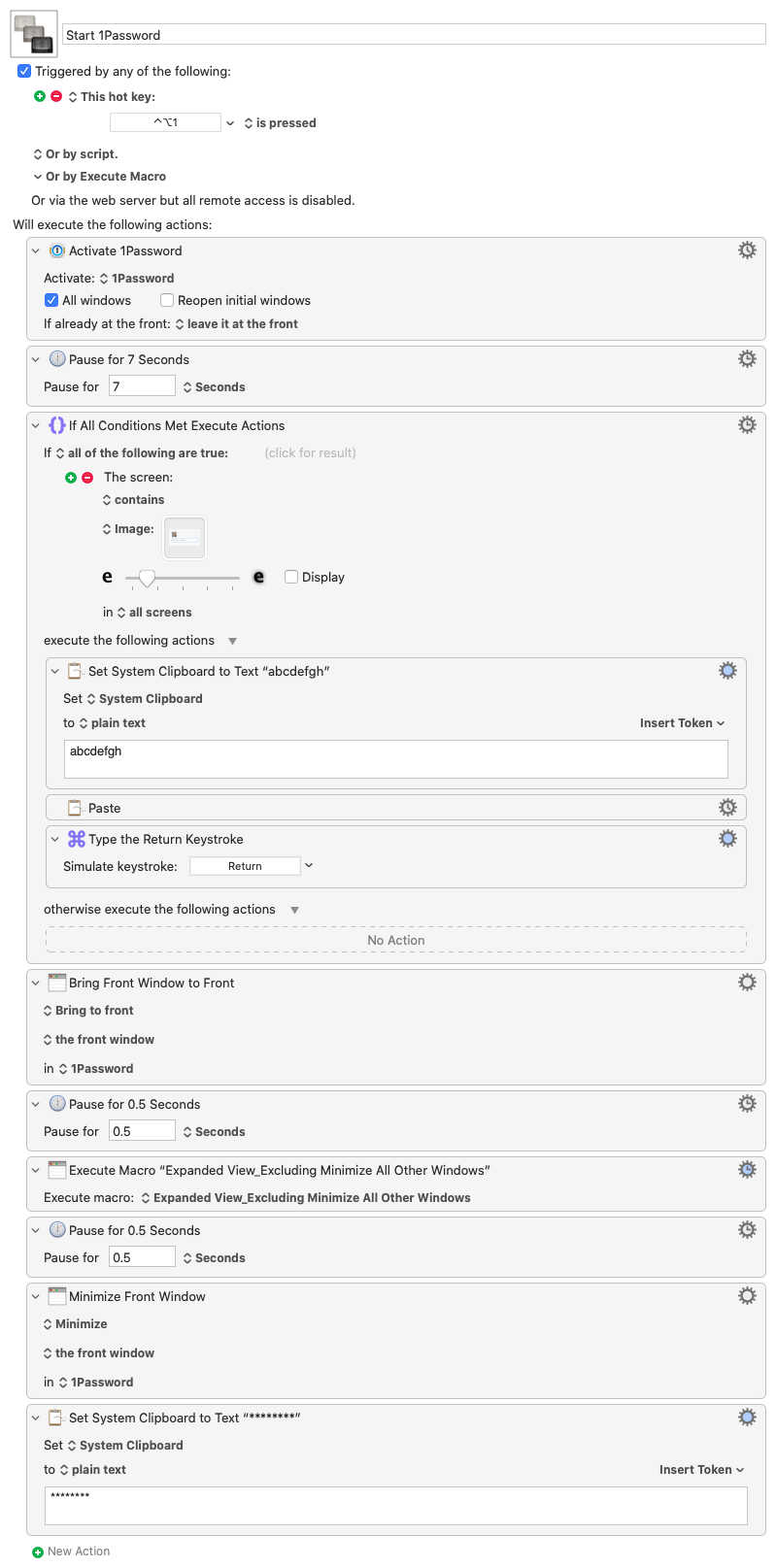Click the braces icon of If All Conditions action
Image resolution: width=776 pixels, height=1568 pixels.
coord(57,425)
